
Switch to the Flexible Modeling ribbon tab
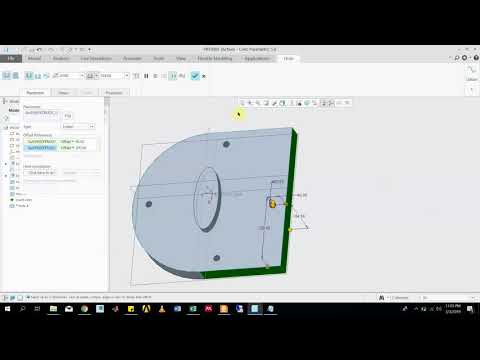pos(215,58)
